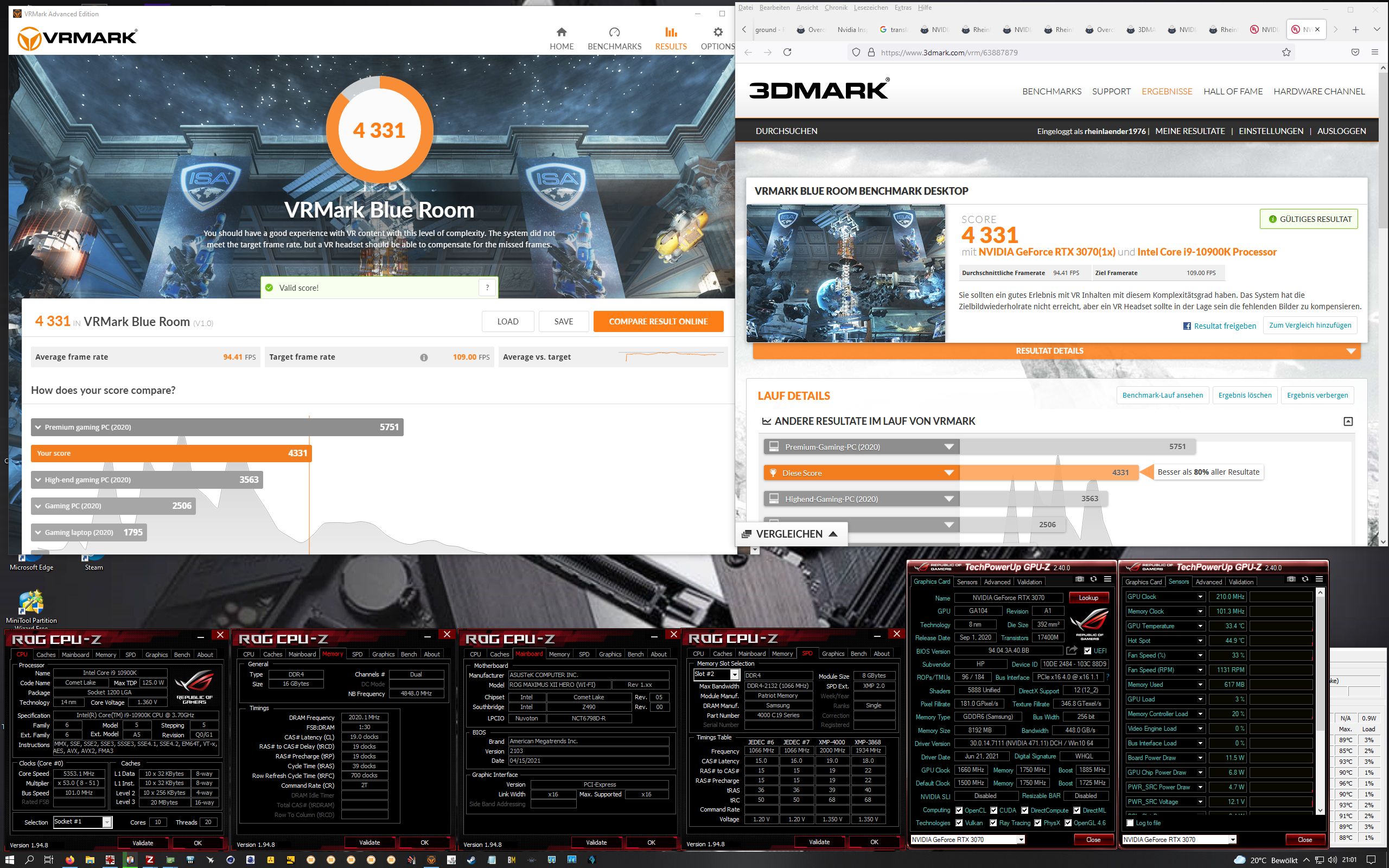
Task: Click Resultat freigeben Facebook link
Action: click(1219, 326)
